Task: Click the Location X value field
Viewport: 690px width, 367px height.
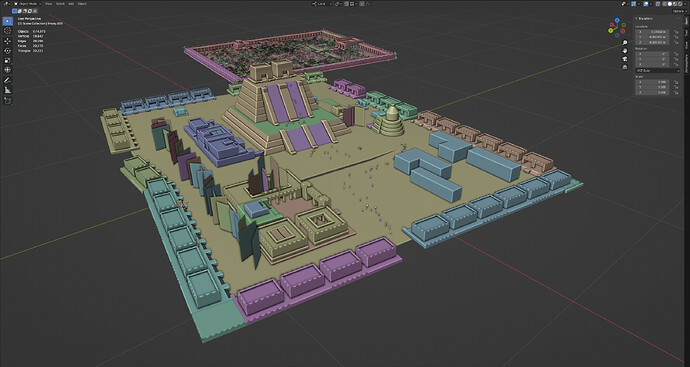Action: (x=652, y=32)
